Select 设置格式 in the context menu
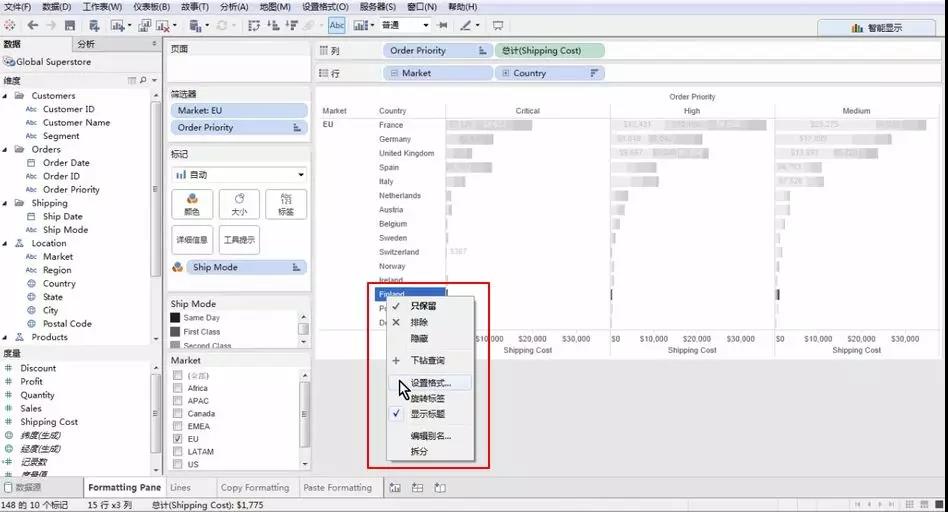 coord(431,383)
